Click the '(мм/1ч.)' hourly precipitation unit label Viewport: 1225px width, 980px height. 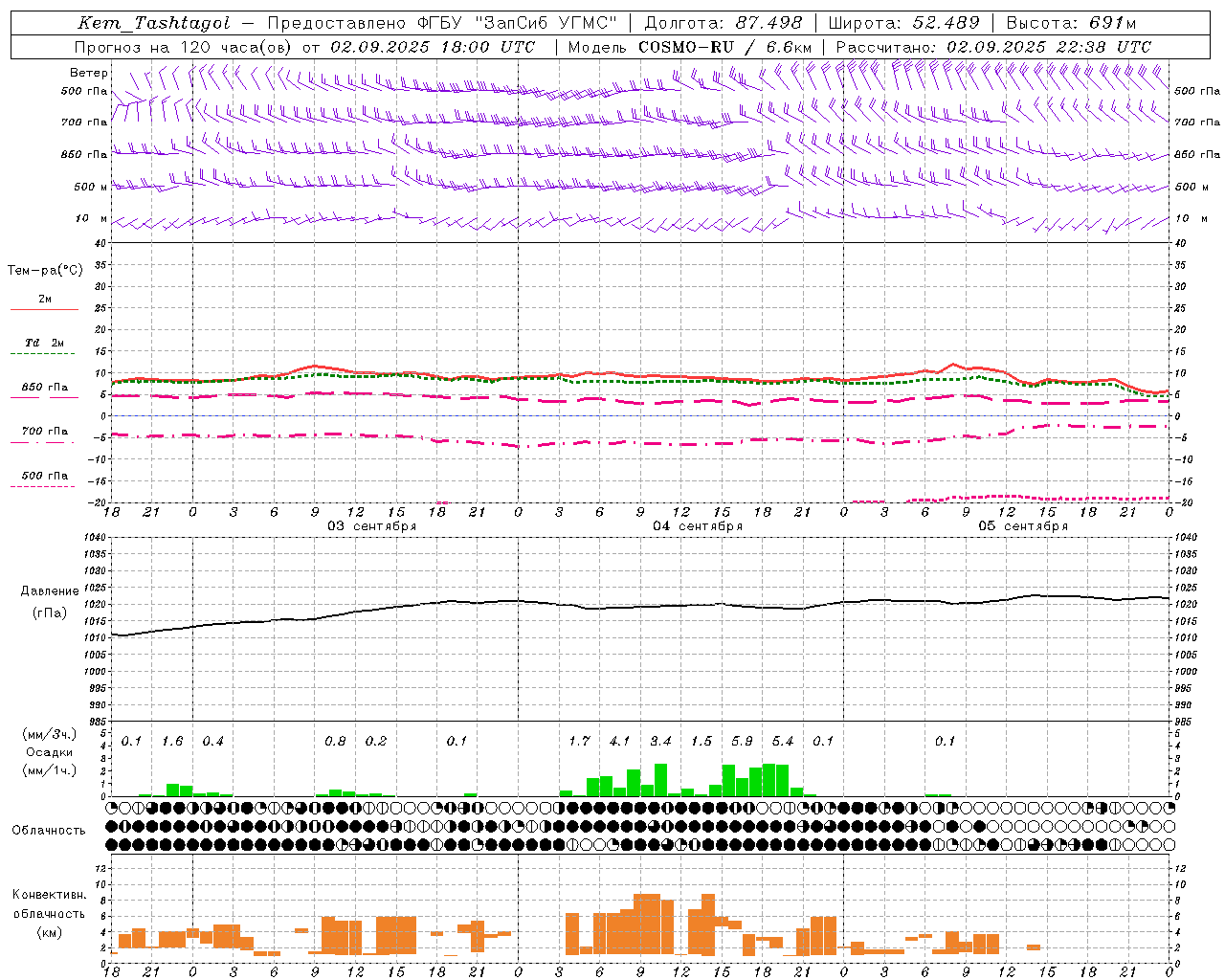49,770
